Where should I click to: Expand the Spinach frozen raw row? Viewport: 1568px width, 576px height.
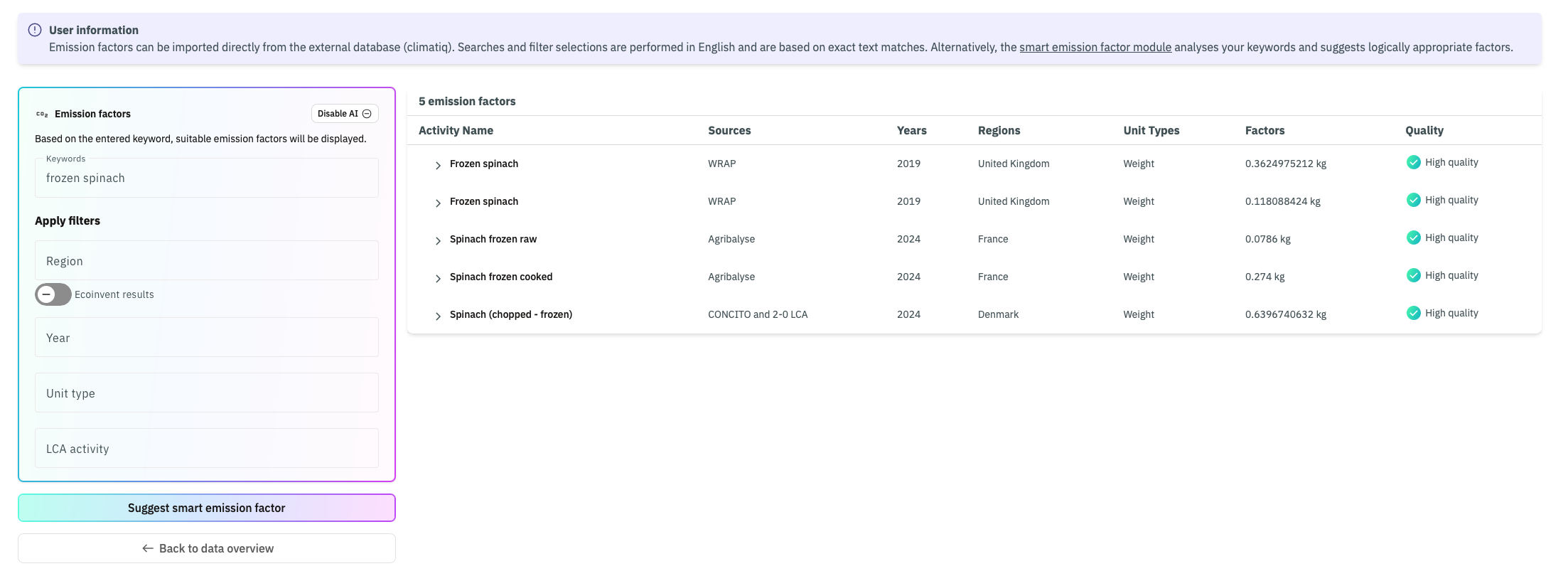click(438, 240)
